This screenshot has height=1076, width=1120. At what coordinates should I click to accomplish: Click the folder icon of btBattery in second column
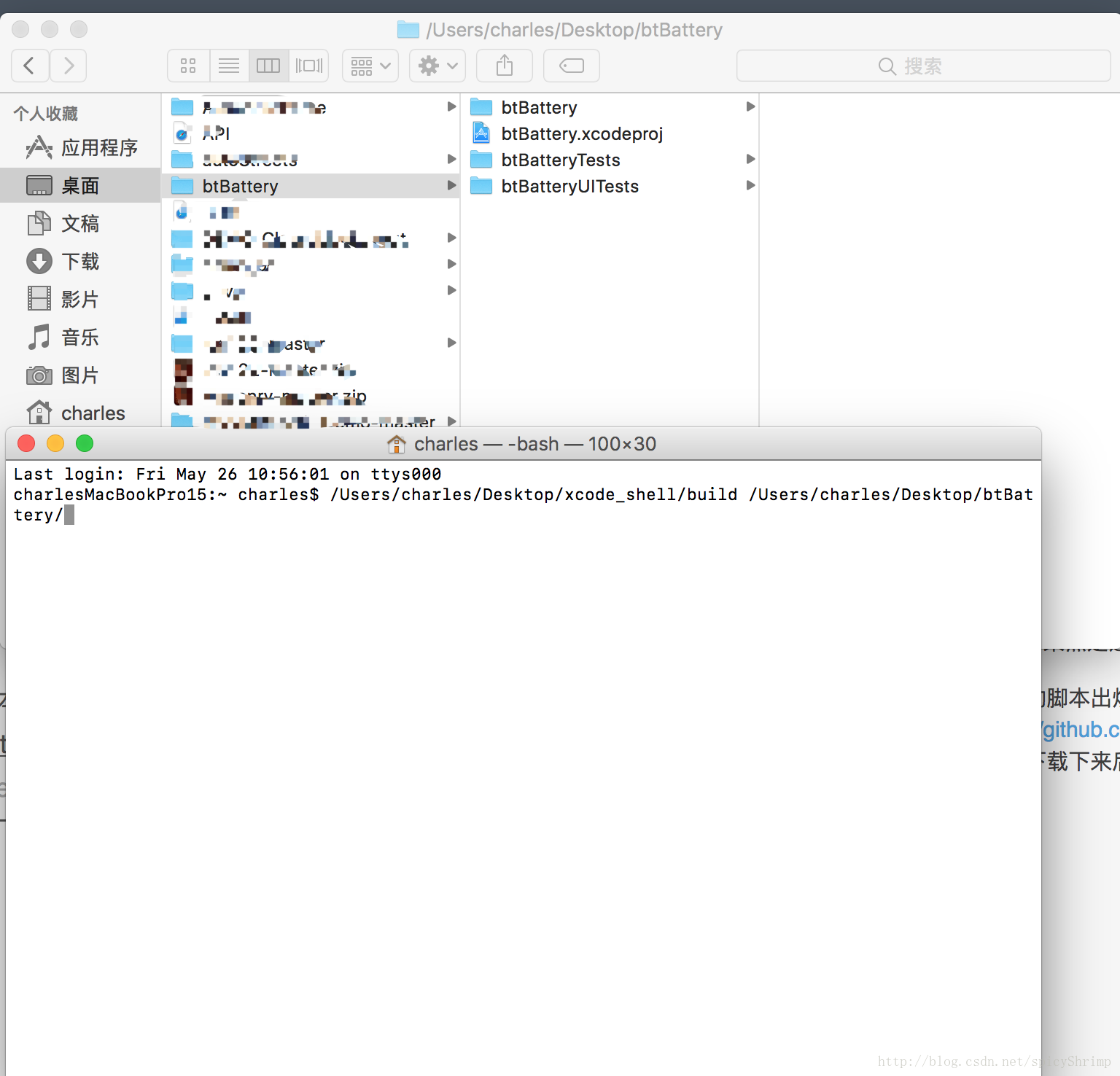481,107
